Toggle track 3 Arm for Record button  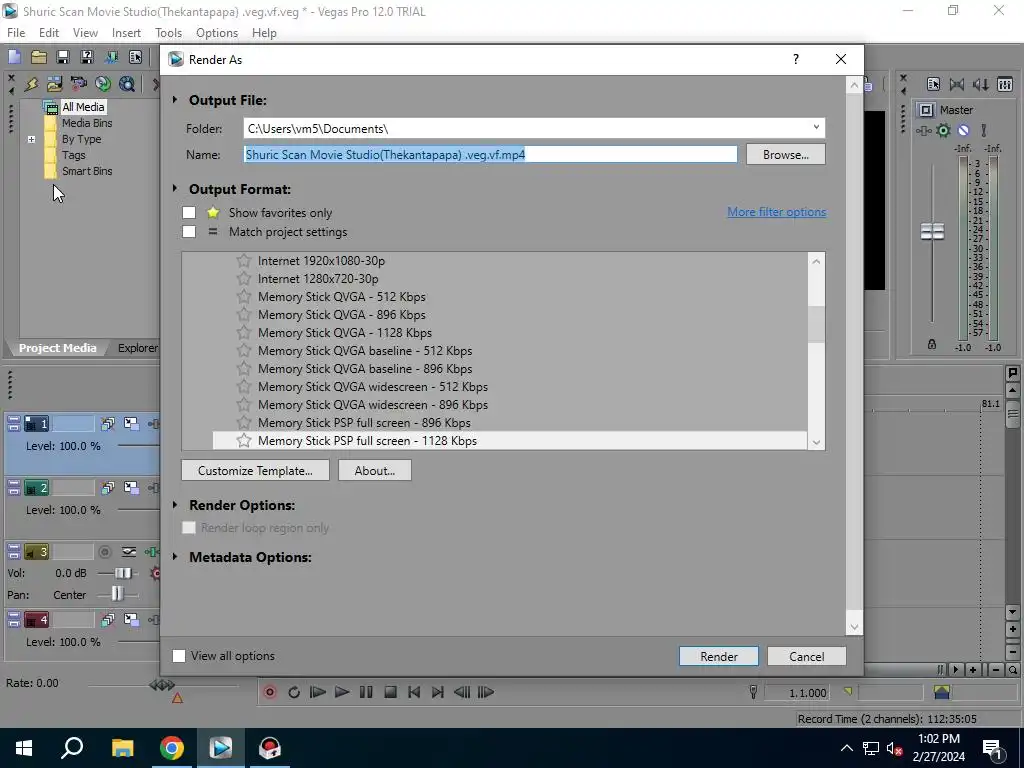(104, 552)
